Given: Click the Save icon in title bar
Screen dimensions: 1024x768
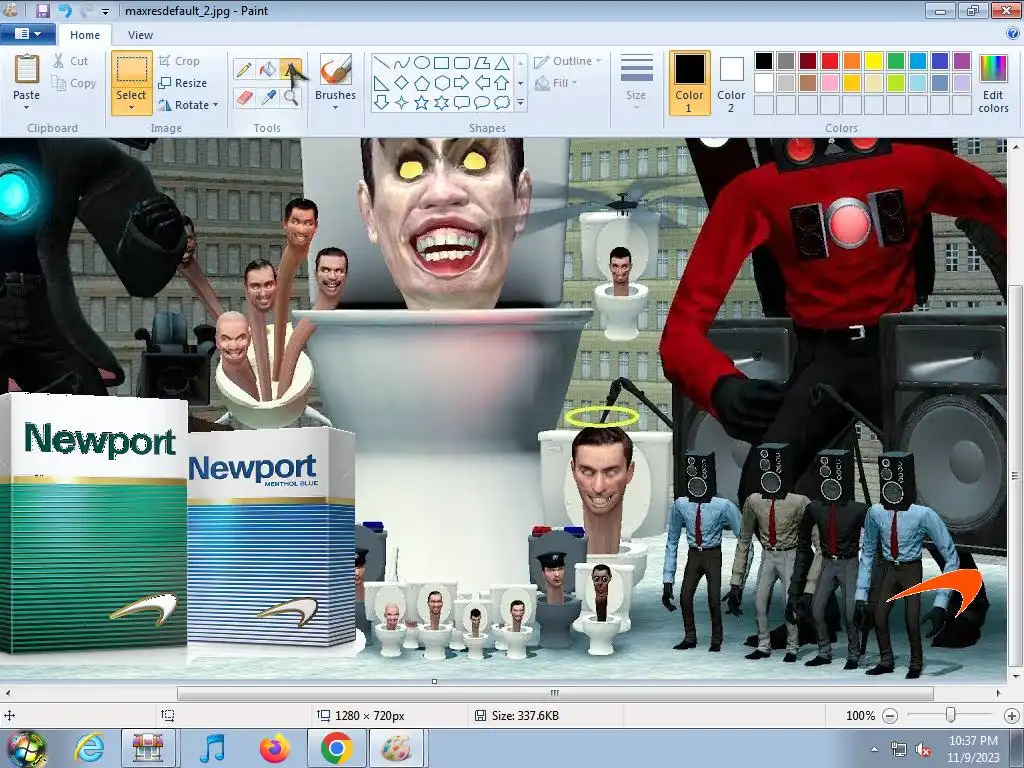Looking at the screenshot, I should [43, 10].
